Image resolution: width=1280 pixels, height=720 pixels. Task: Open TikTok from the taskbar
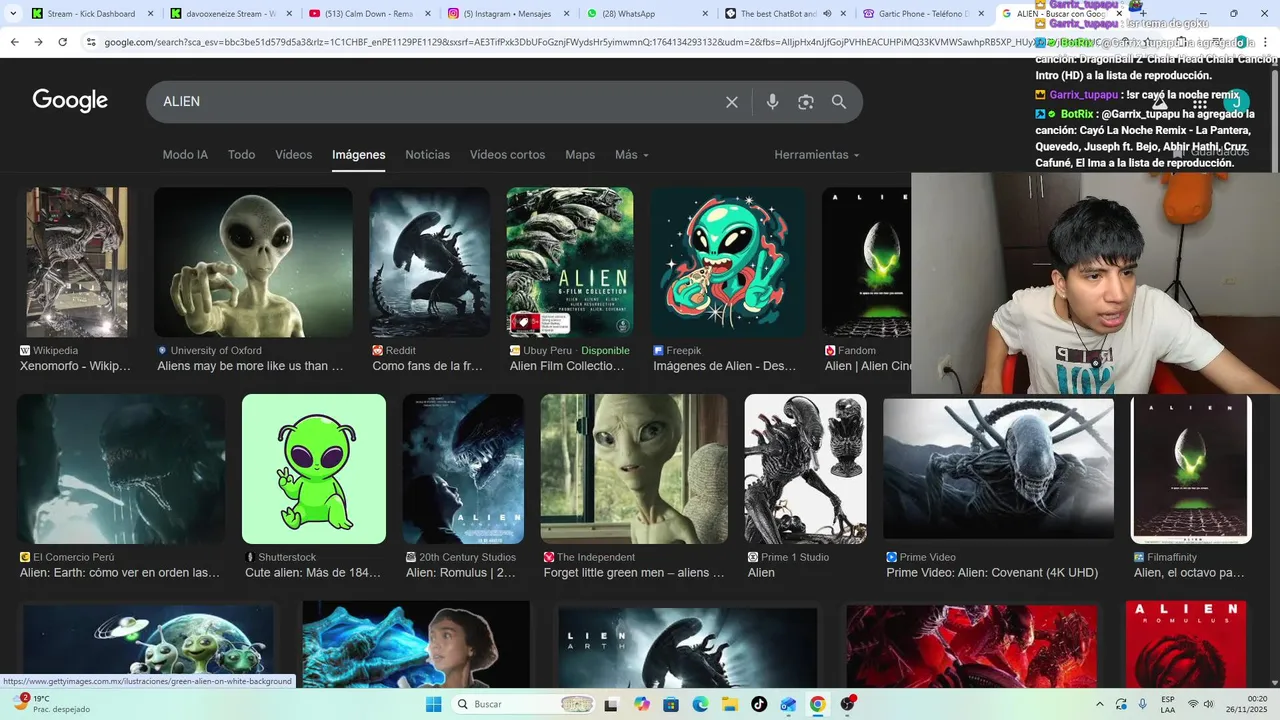(759, 704)
